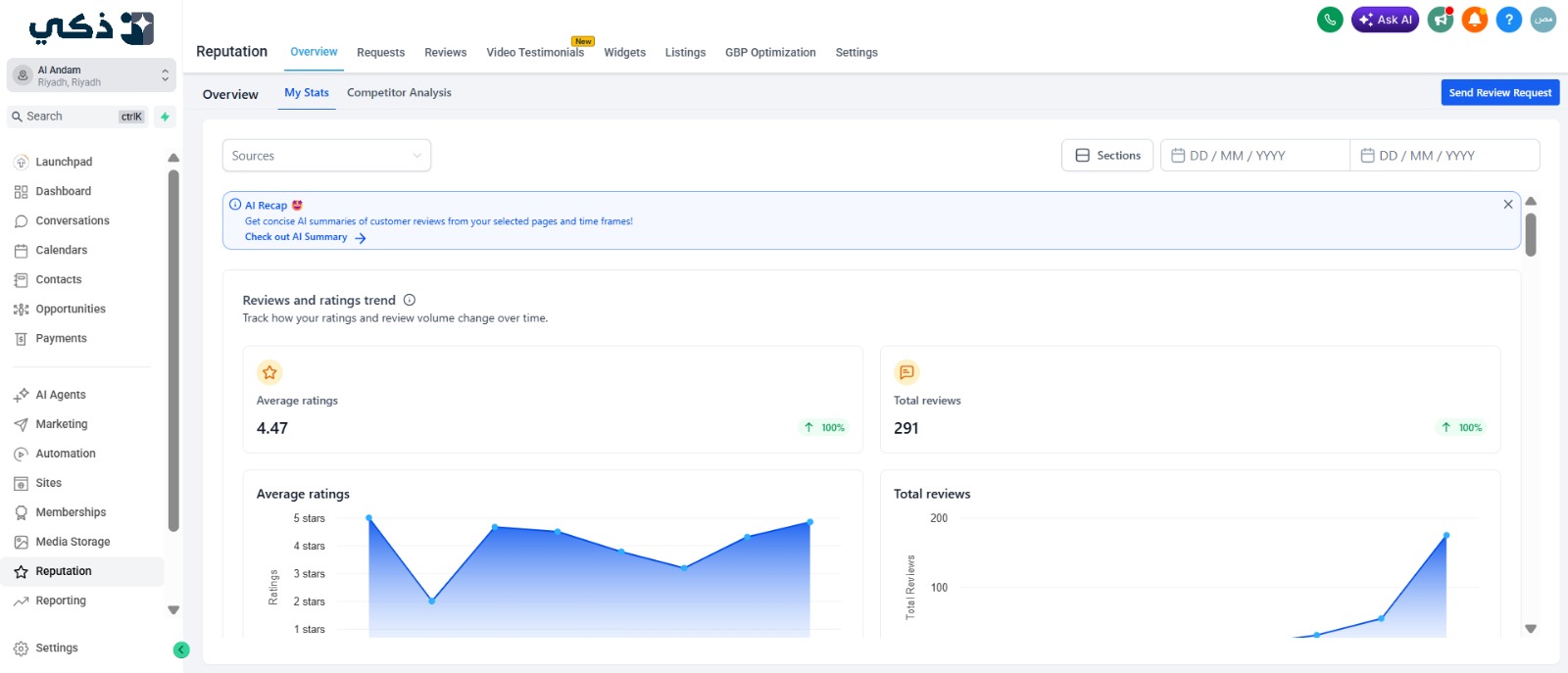The width and height of the screenshot is (1568, 673).
Task: Click the Memberships sidebar icon
Action: pyautogui.click(x=21, y=512)
